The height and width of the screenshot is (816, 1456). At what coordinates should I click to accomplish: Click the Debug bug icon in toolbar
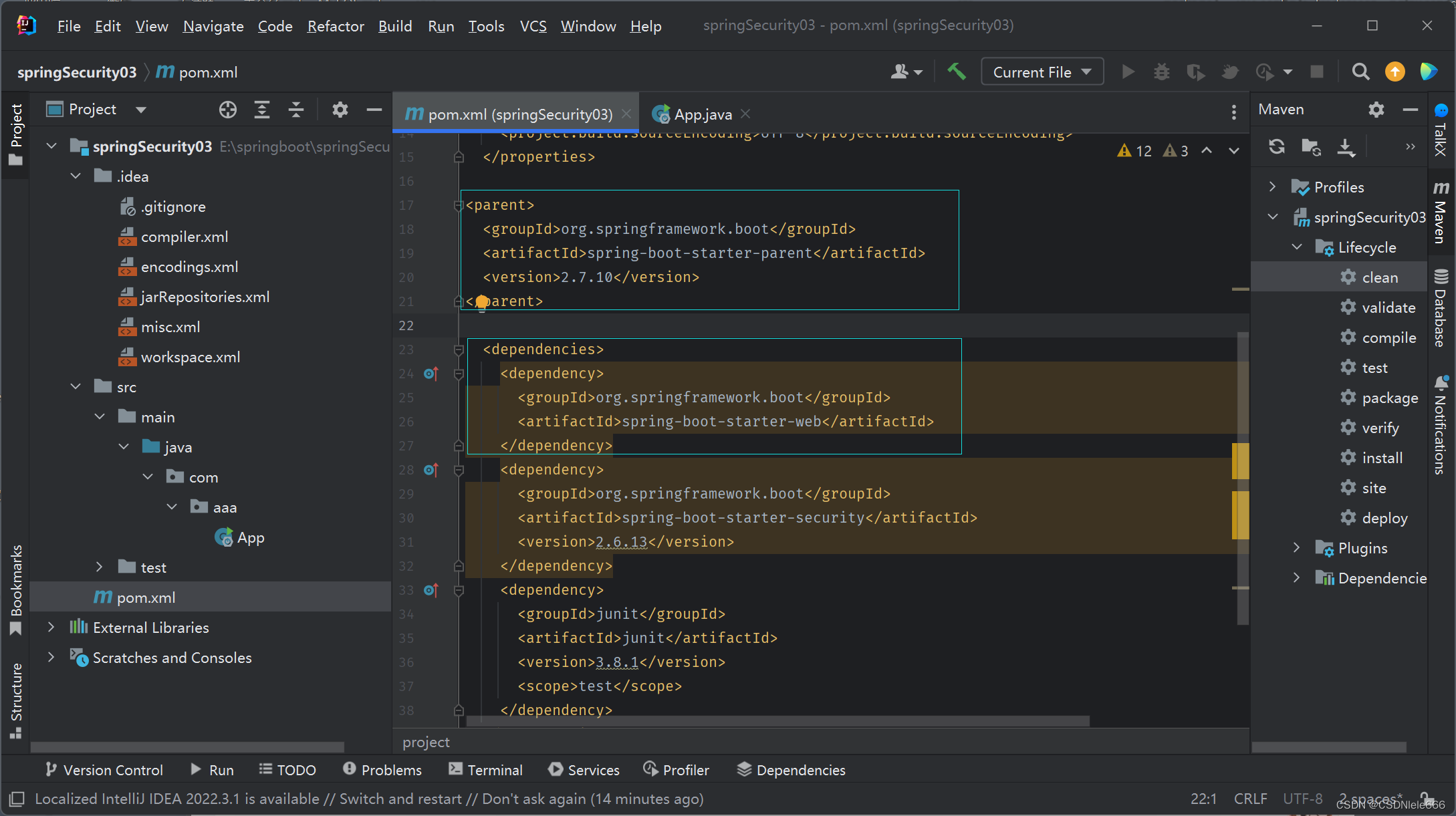click(1162, 72)
